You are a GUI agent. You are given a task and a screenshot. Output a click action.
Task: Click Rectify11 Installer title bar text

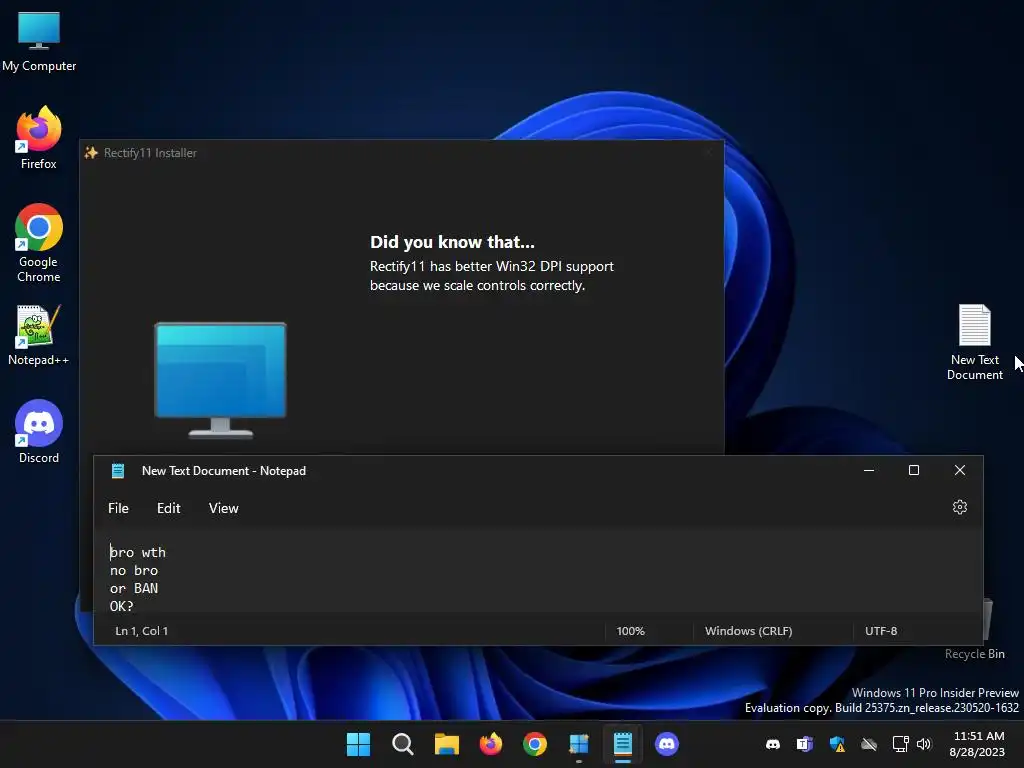click(150, 153)
